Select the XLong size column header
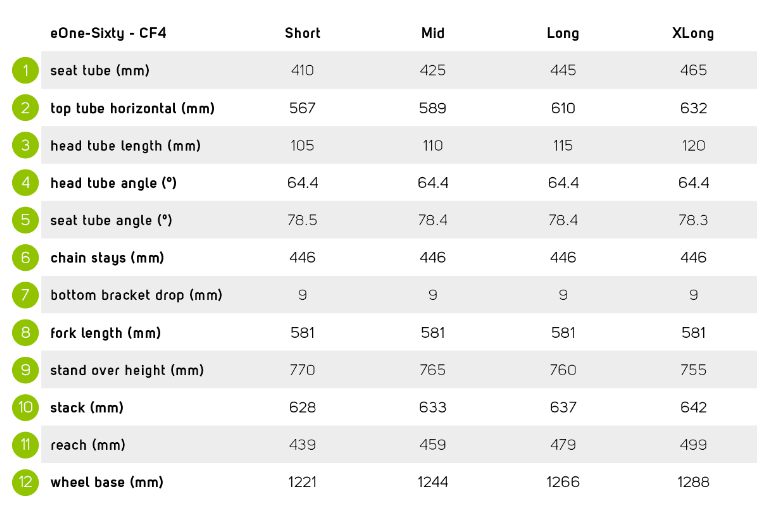Image resolution: width=767 pixels, height=517 pixels. 693,34
